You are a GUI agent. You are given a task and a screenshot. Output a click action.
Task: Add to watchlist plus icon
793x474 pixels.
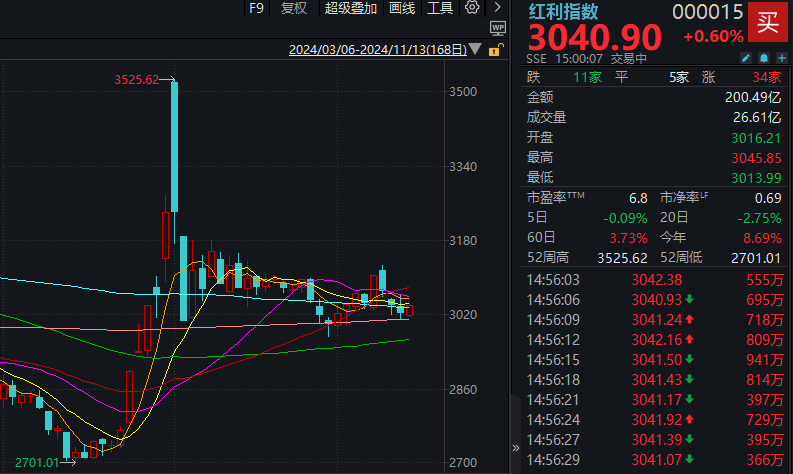[x=782, y=58]
